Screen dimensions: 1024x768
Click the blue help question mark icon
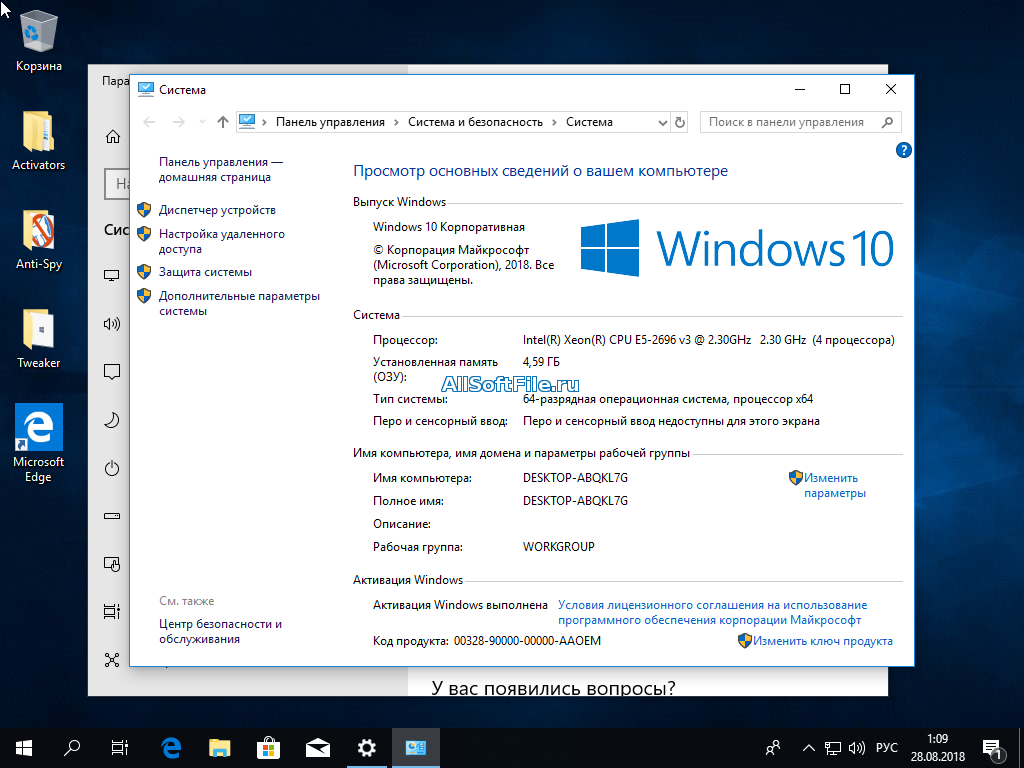tap(904, 151)
